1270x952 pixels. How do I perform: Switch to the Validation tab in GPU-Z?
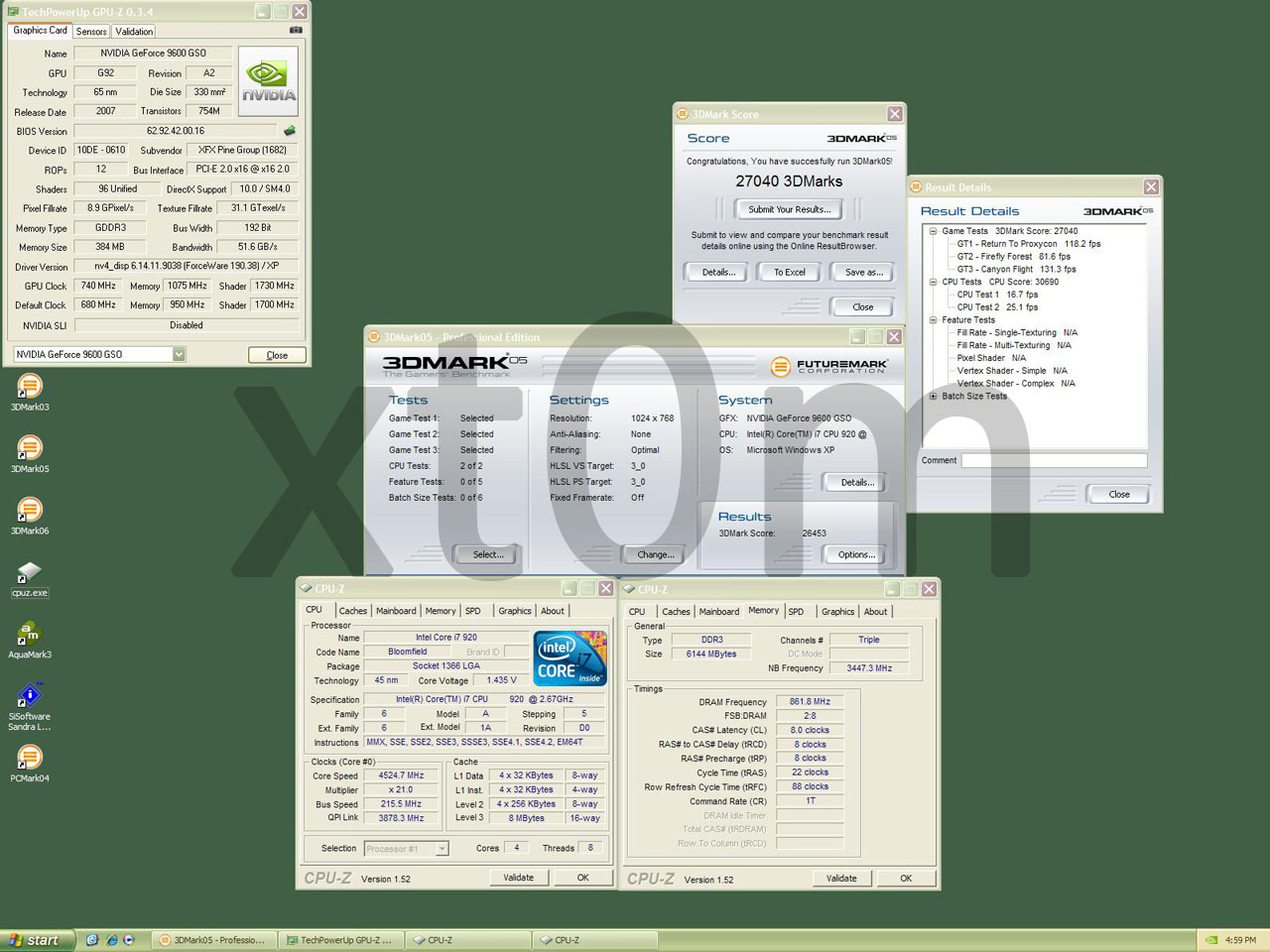pyautogui.click(x=134, y=32)
